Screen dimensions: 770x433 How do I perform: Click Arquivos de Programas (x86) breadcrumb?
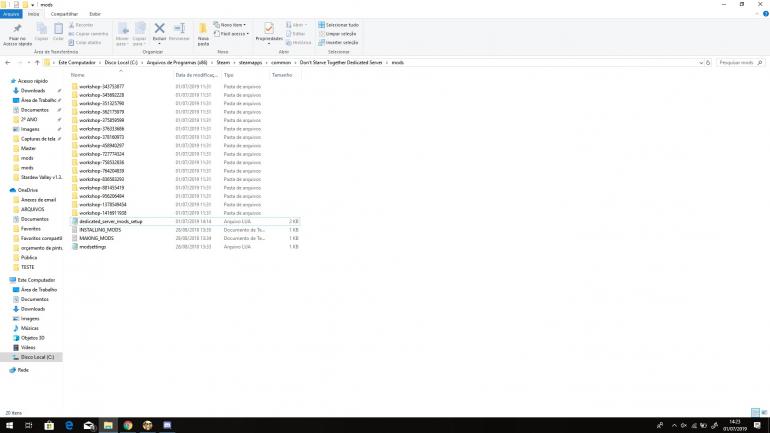click(177, 63)
